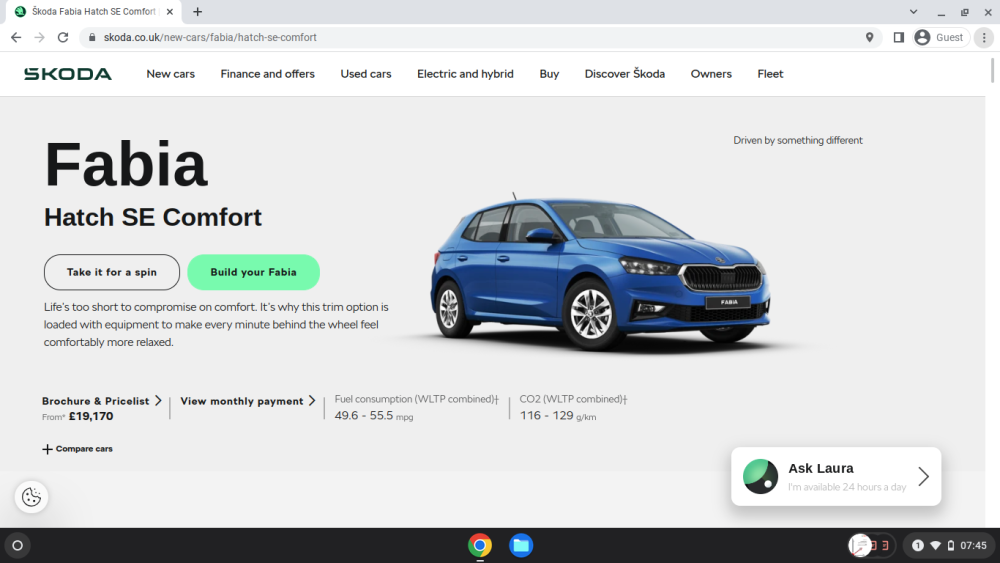1000x563 pixels.
Task: Click the Chrome icon in the shelf
Action: click(480, 546)
